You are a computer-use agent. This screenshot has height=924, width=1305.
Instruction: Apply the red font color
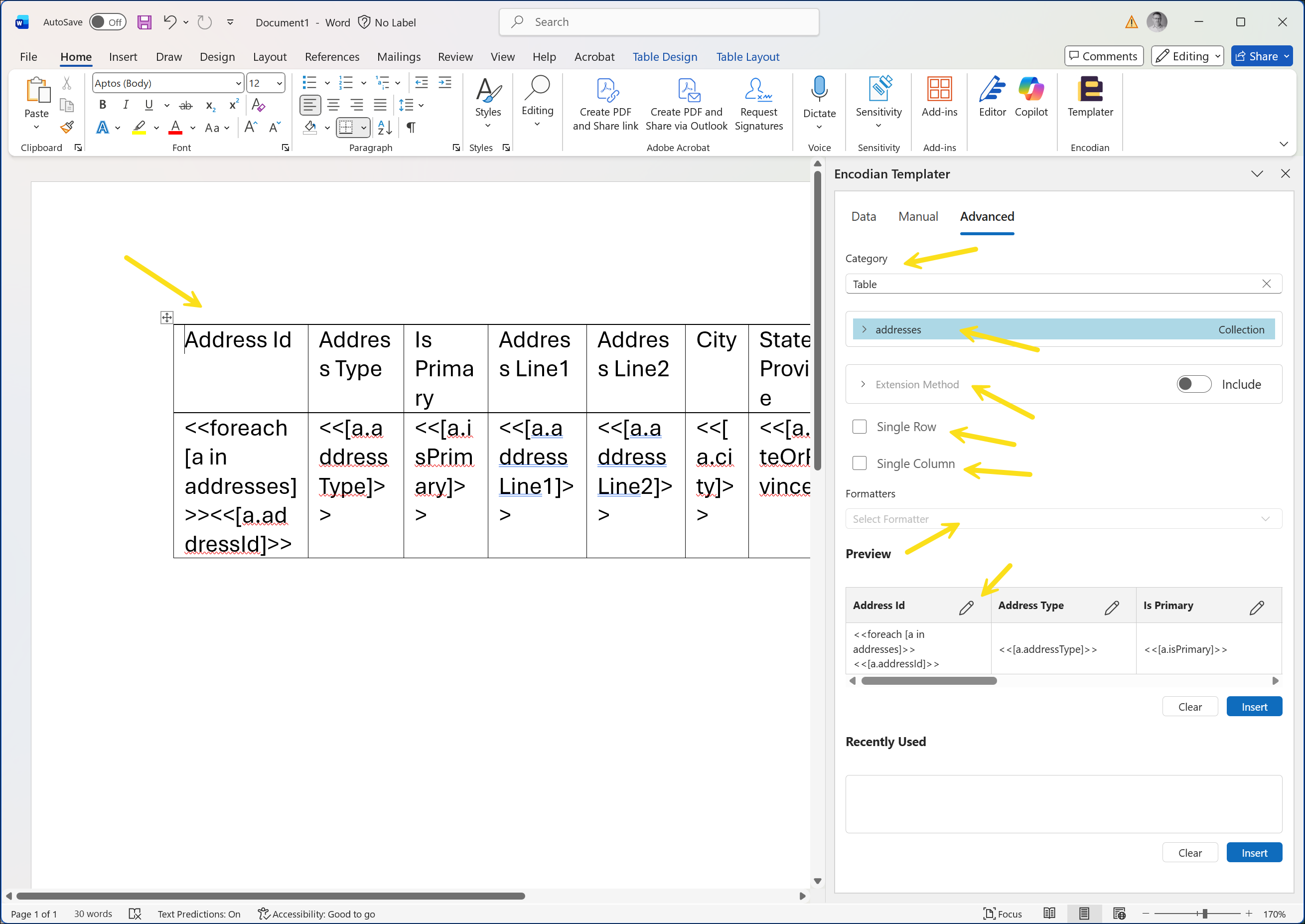[x=175, y=128]
